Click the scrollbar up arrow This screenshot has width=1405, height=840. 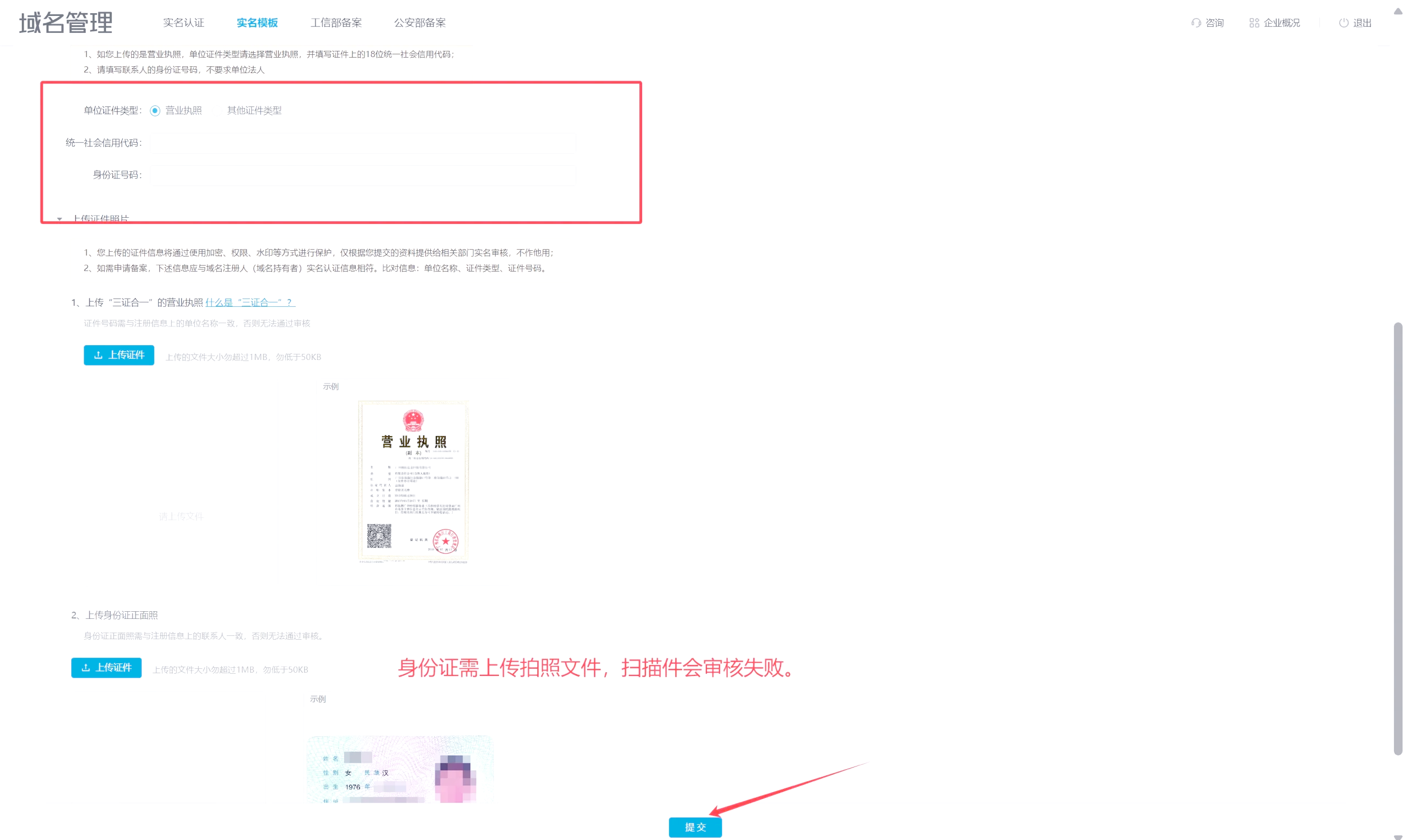(x=1398, y=11)
